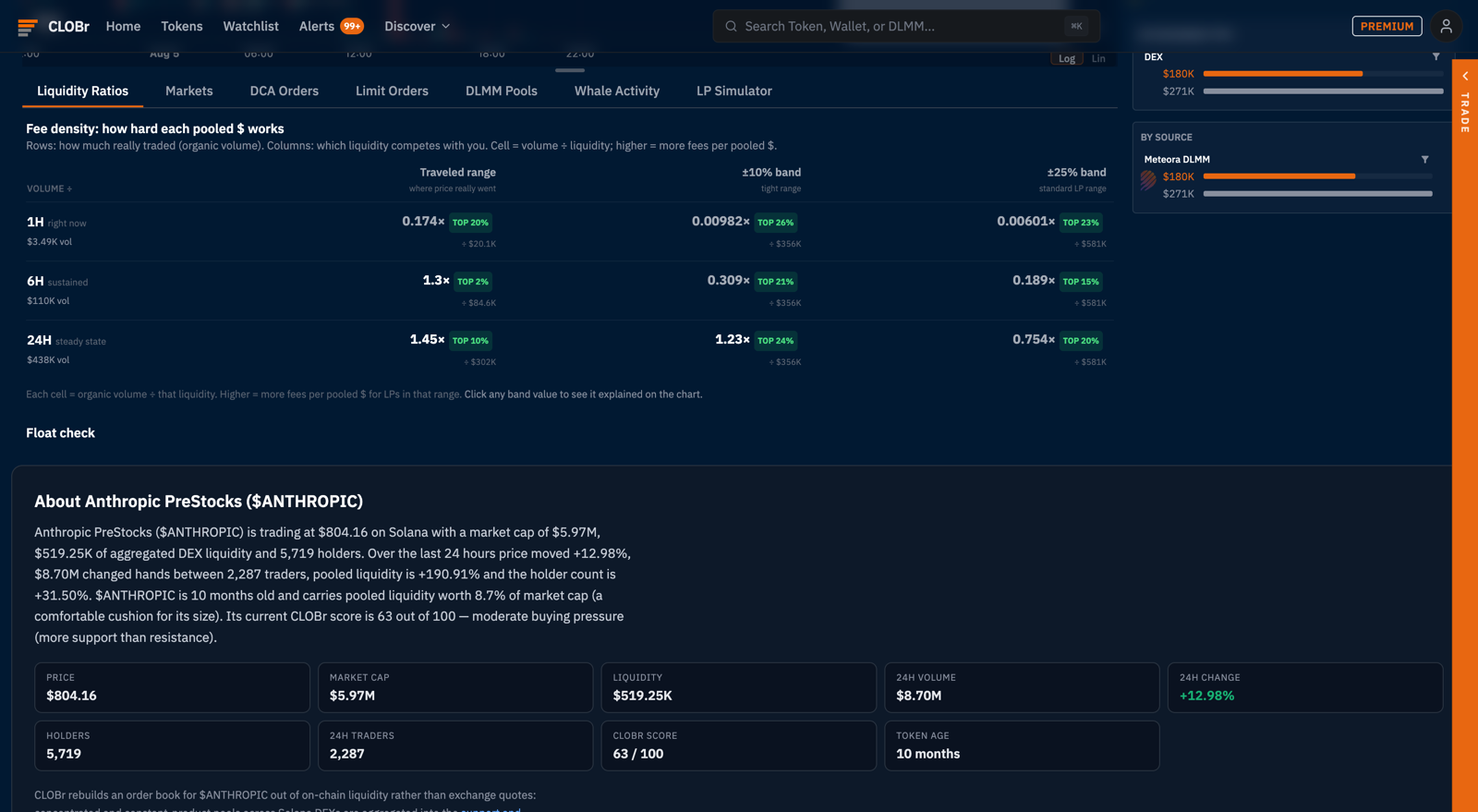
Task: Focus the Search Token, Wallet, or DLMM field
Action: (906, 26)
